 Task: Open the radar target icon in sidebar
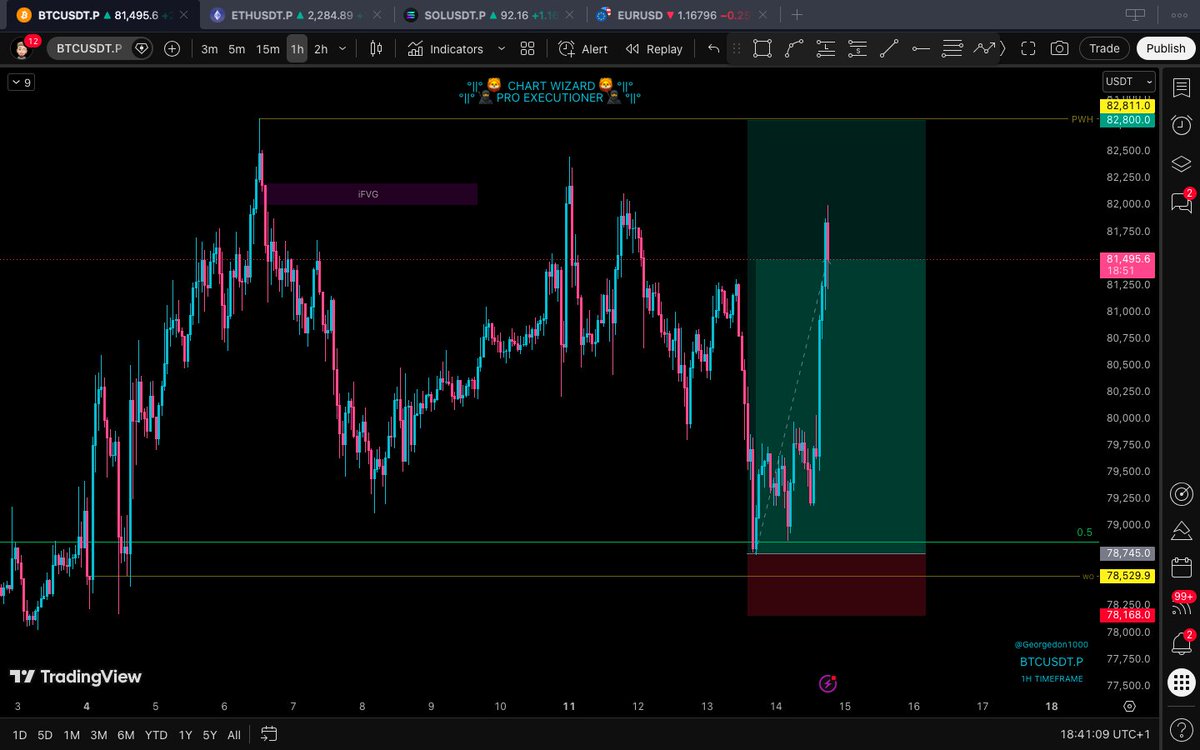(1181, 494)
